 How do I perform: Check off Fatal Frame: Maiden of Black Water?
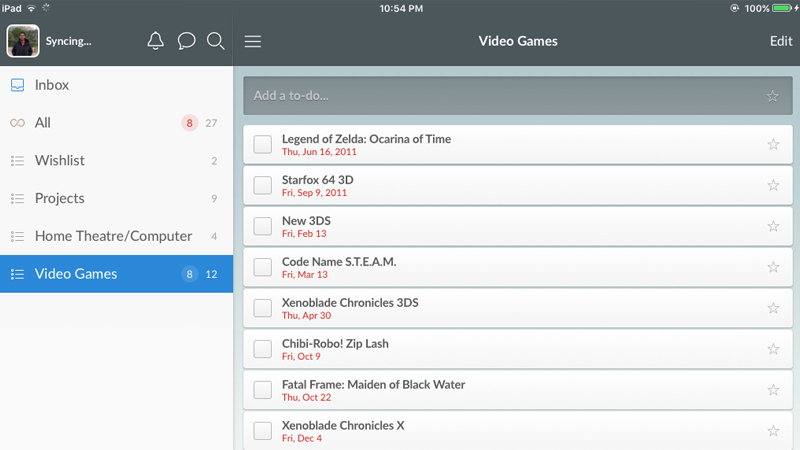point(263,390)
